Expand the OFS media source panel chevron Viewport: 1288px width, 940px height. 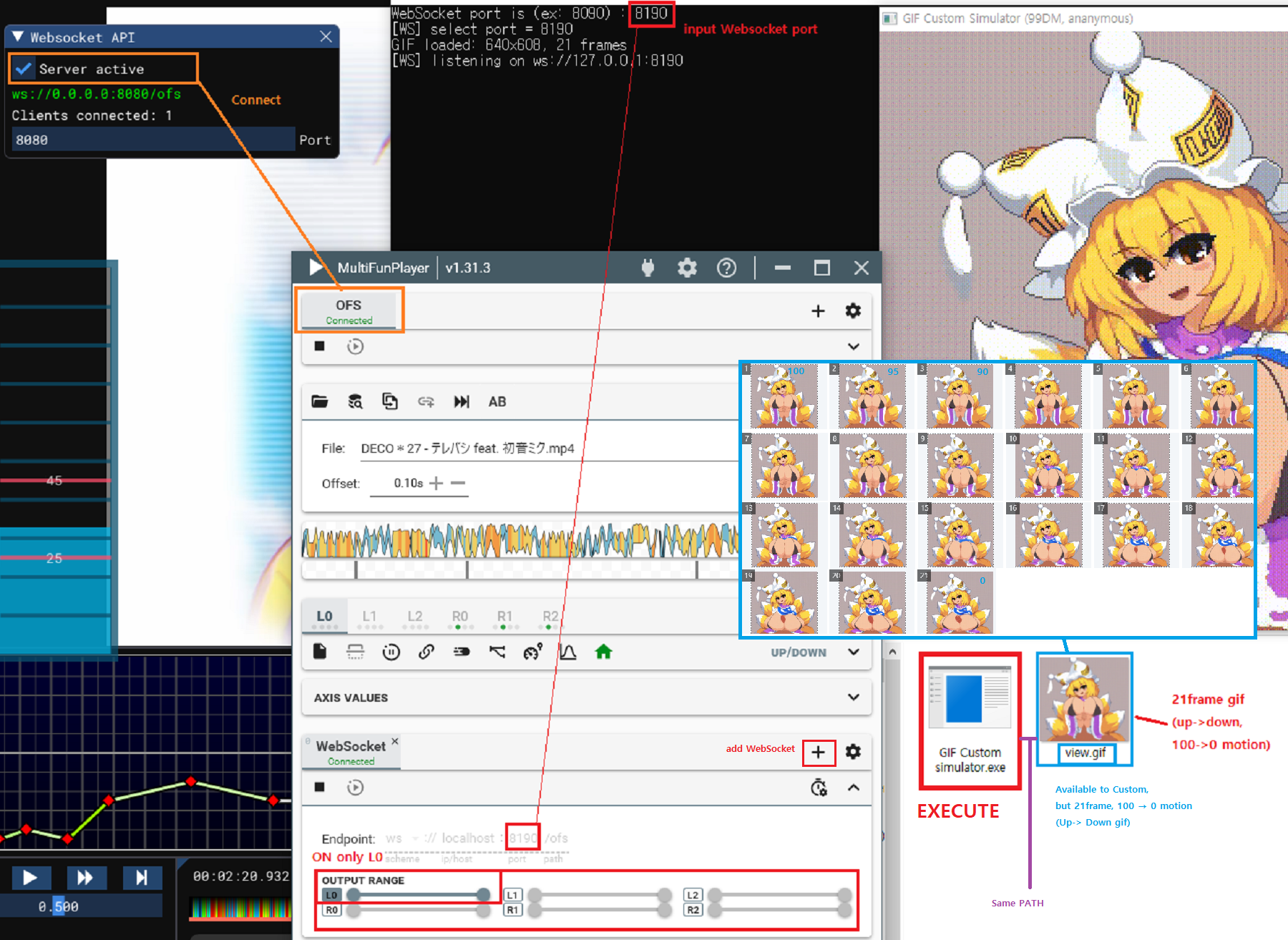(x=853, y=346)
